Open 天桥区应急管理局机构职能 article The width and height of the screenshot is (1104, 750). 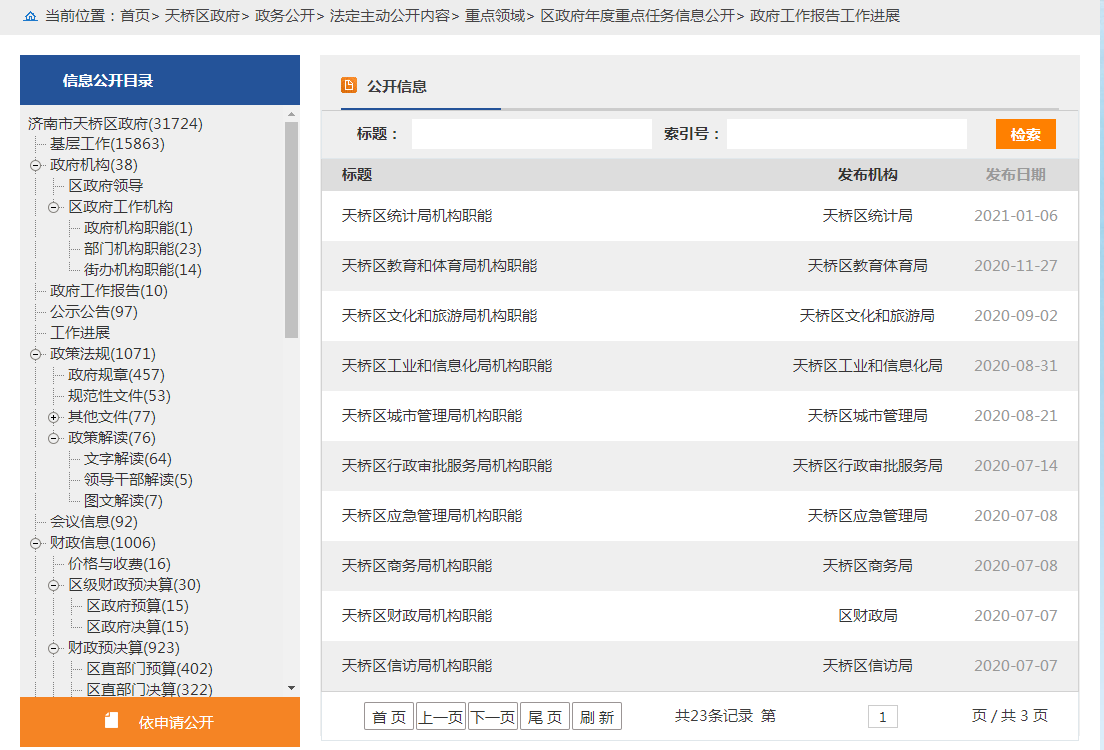click(432, 516)
